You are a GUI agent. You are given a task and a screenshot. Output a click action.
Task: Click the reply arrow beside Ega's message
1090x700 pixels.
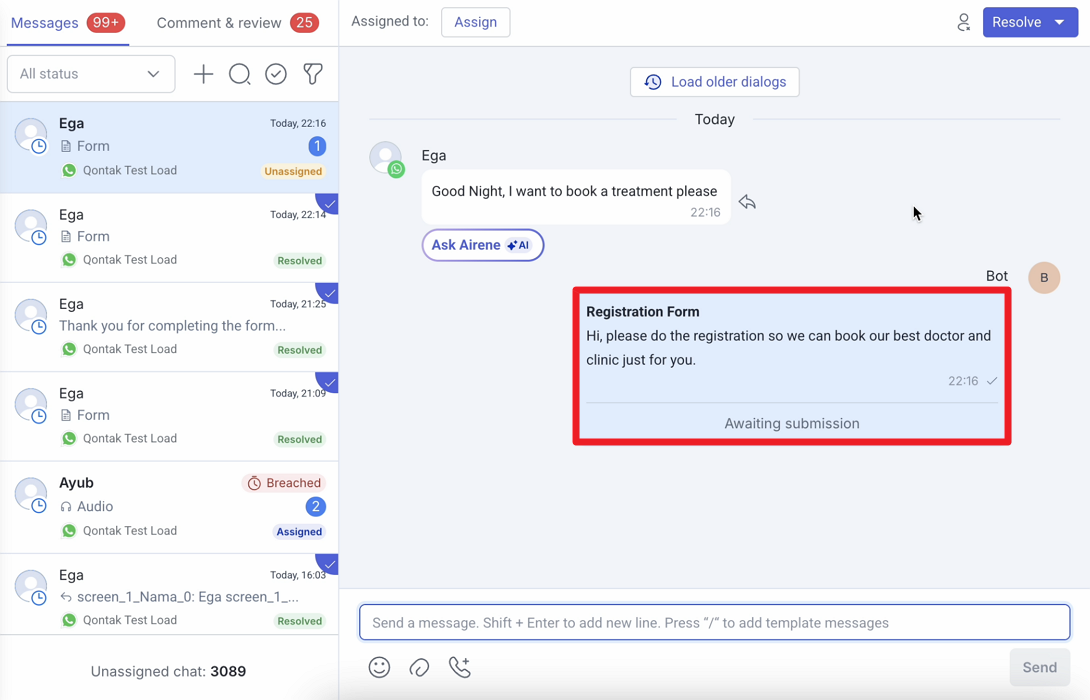747,202
